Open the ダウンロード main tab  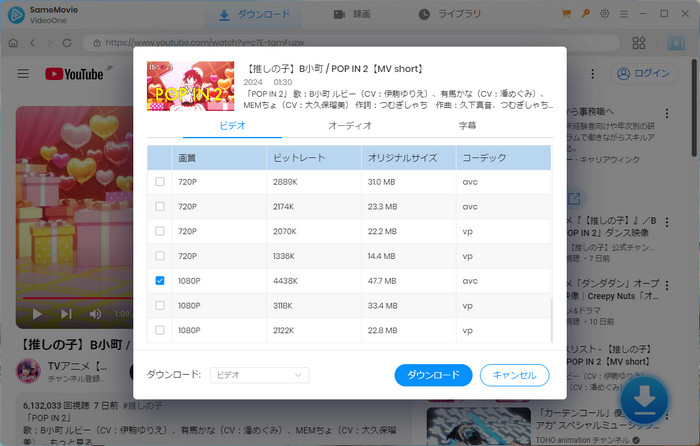pos(254,14)
